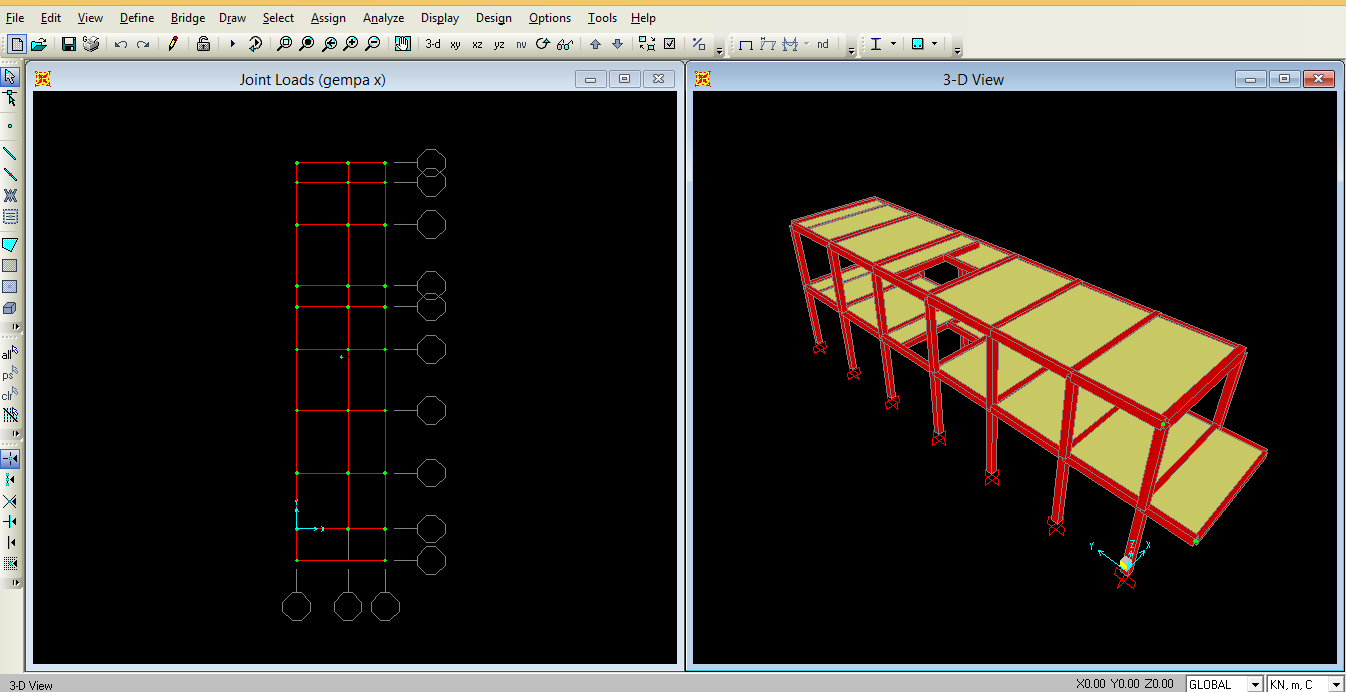Set view to xz plane

477,44
